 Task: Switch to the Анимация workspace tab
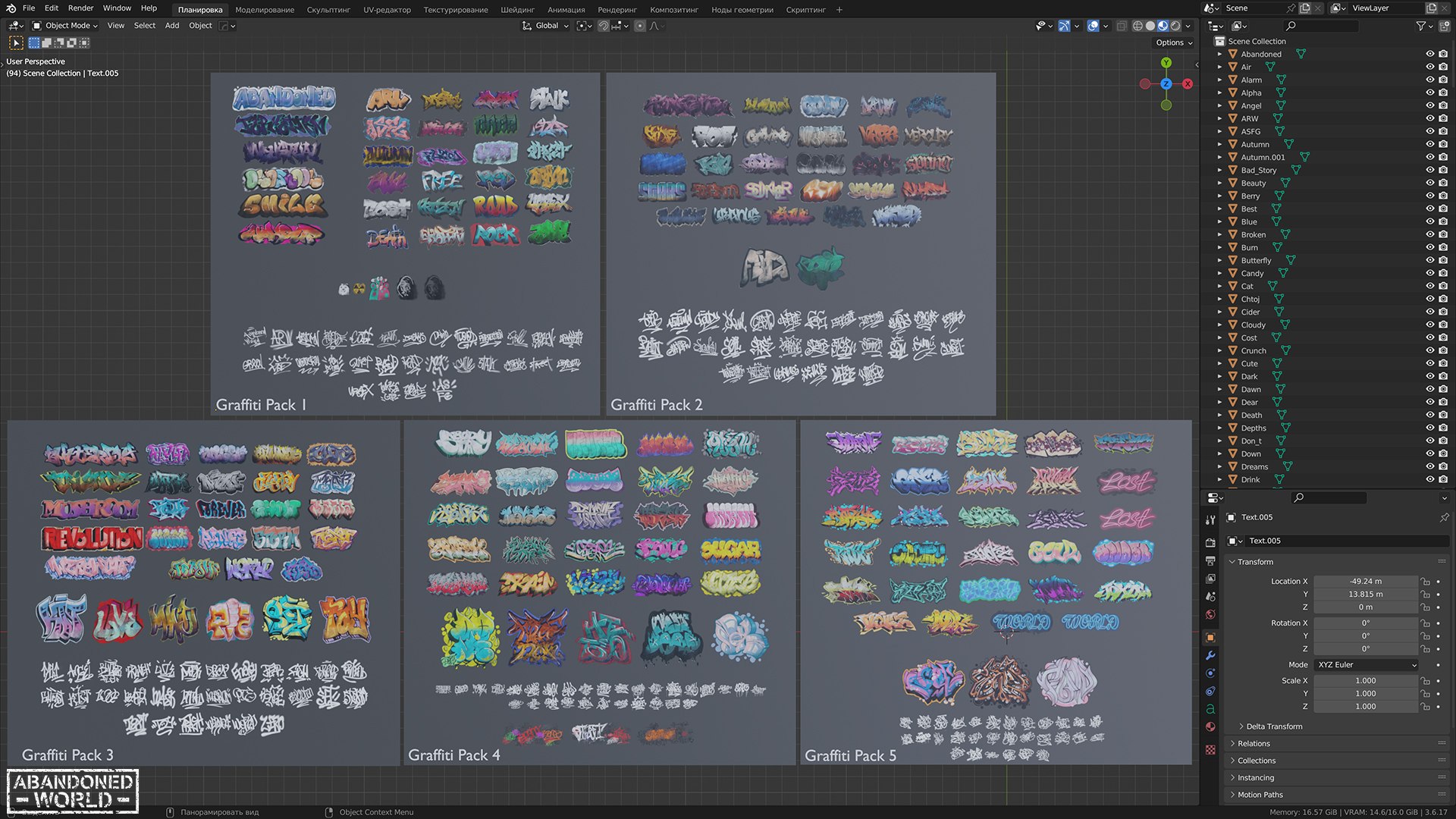coord(566,10)
